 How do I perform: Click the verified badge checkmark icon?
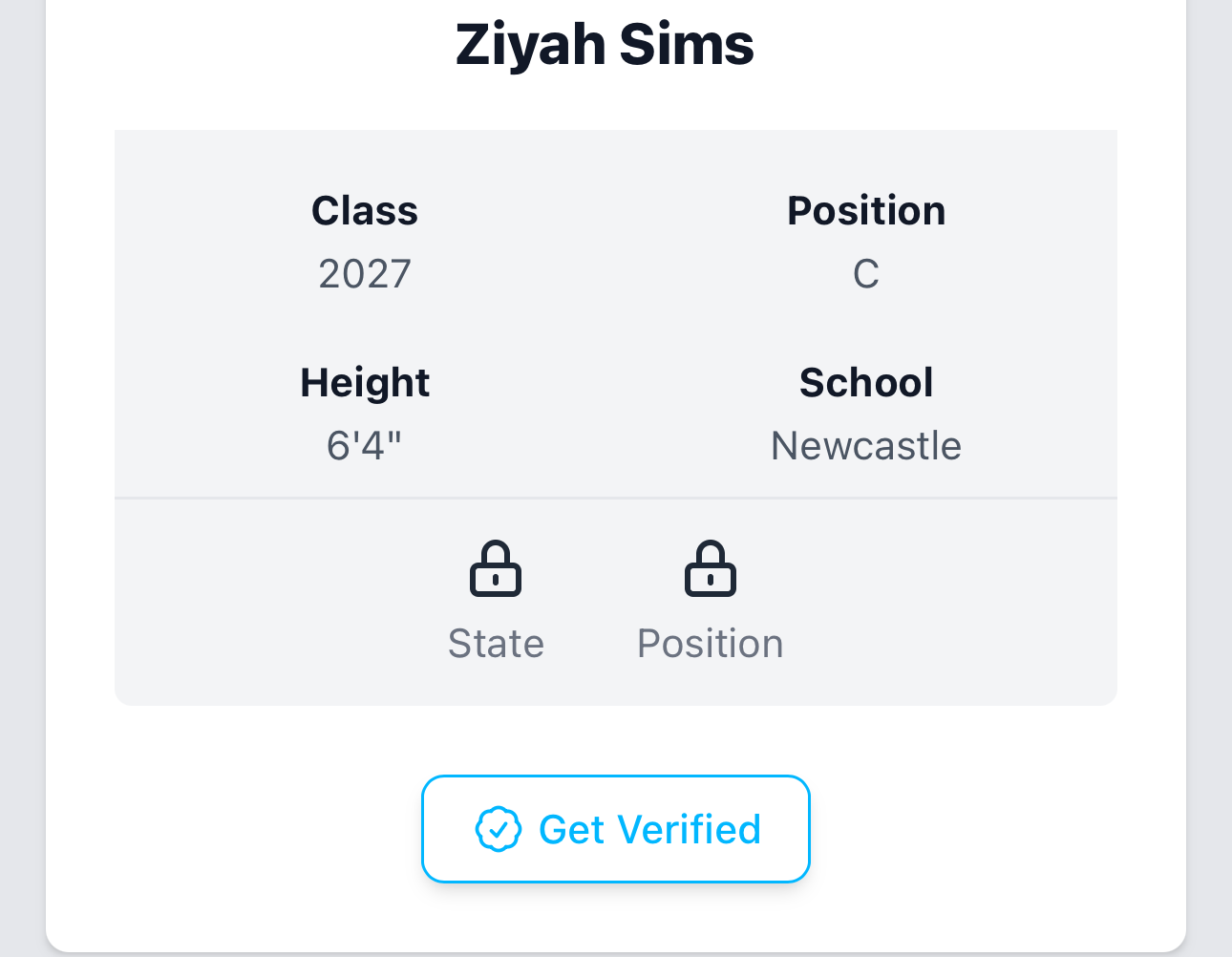pos(499,829)
